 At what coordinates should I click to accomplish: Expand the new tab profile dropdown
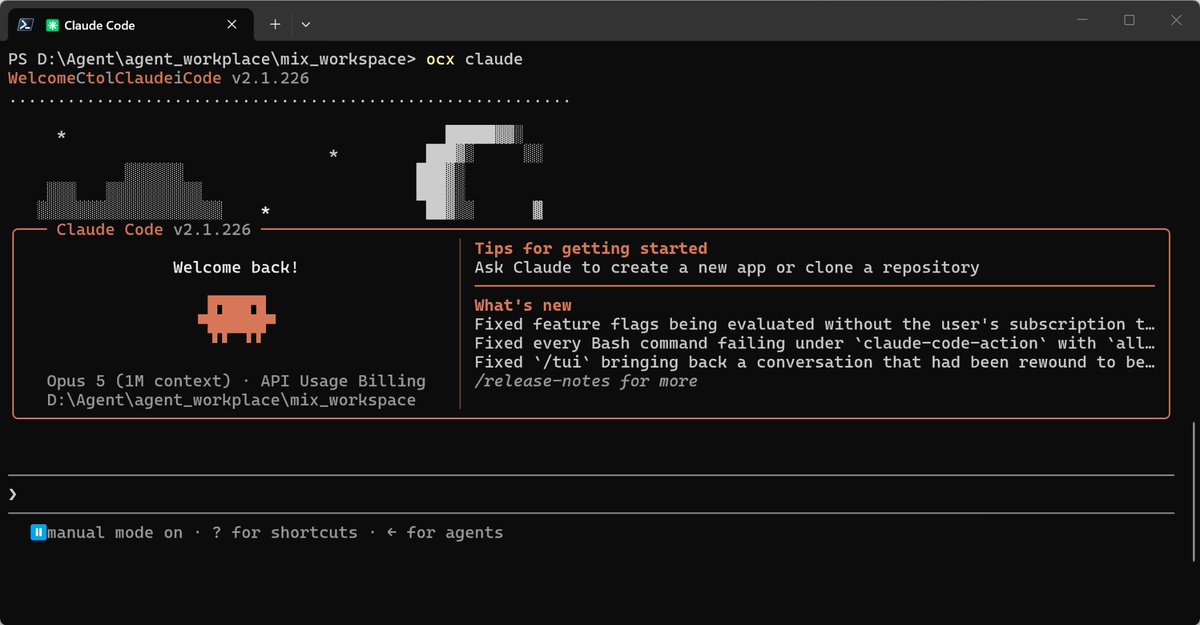306,24
